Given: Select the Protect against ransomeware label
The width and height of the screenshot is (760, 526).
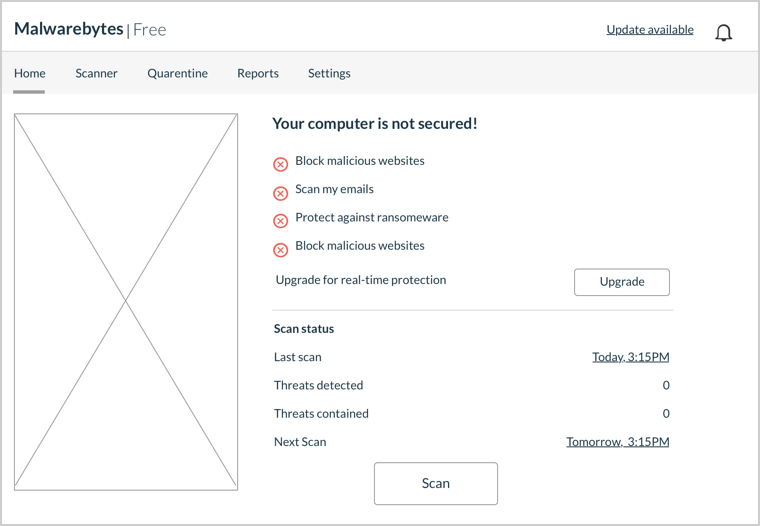Looking at the screenshot, I should tap(372, 218).
